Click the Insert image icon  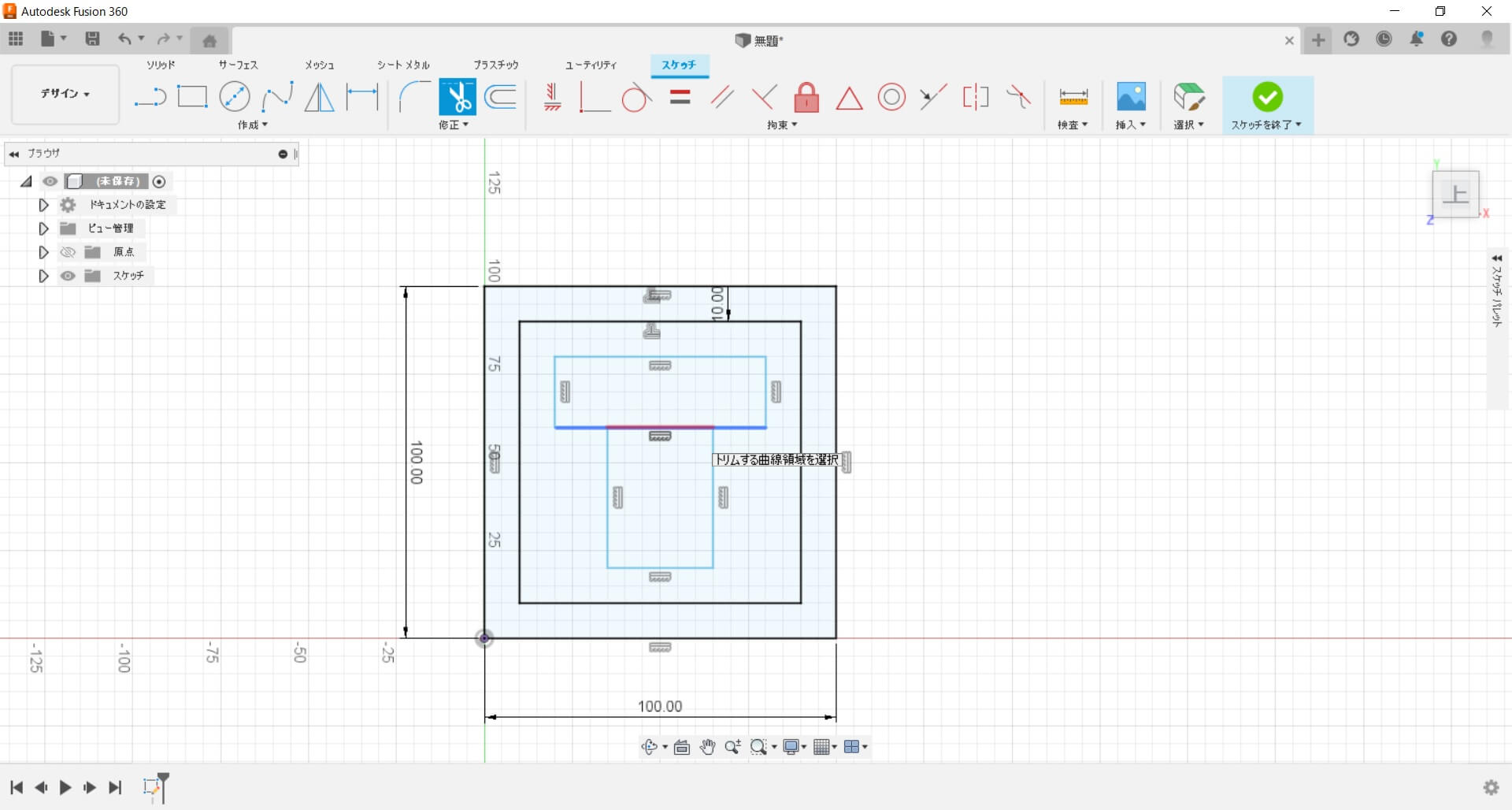pos(1131,97)
